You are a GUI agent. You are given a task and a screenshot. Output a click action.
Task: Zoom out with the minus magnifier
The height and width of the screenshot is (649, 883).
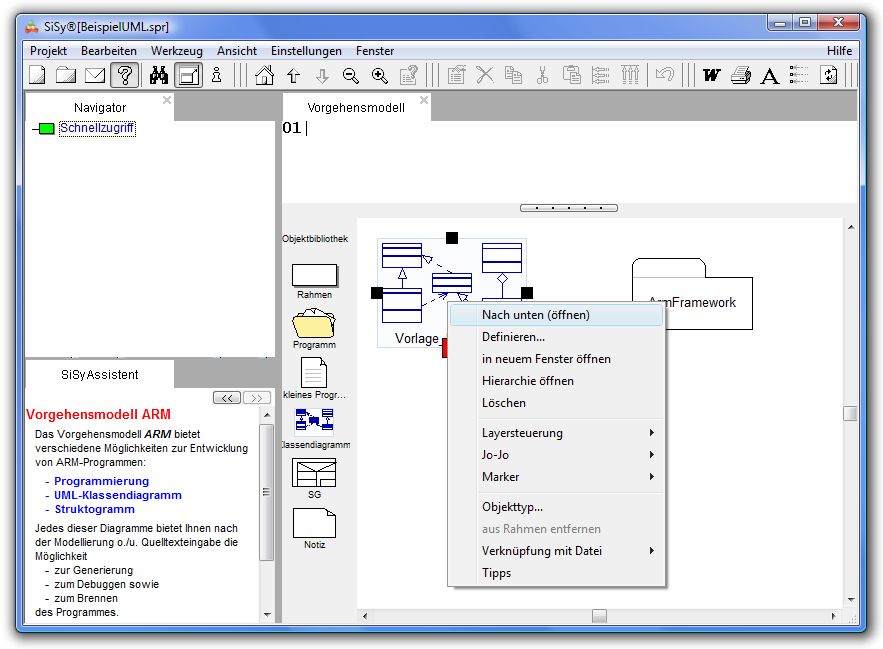pyautogui.click(x=351, y=75)
